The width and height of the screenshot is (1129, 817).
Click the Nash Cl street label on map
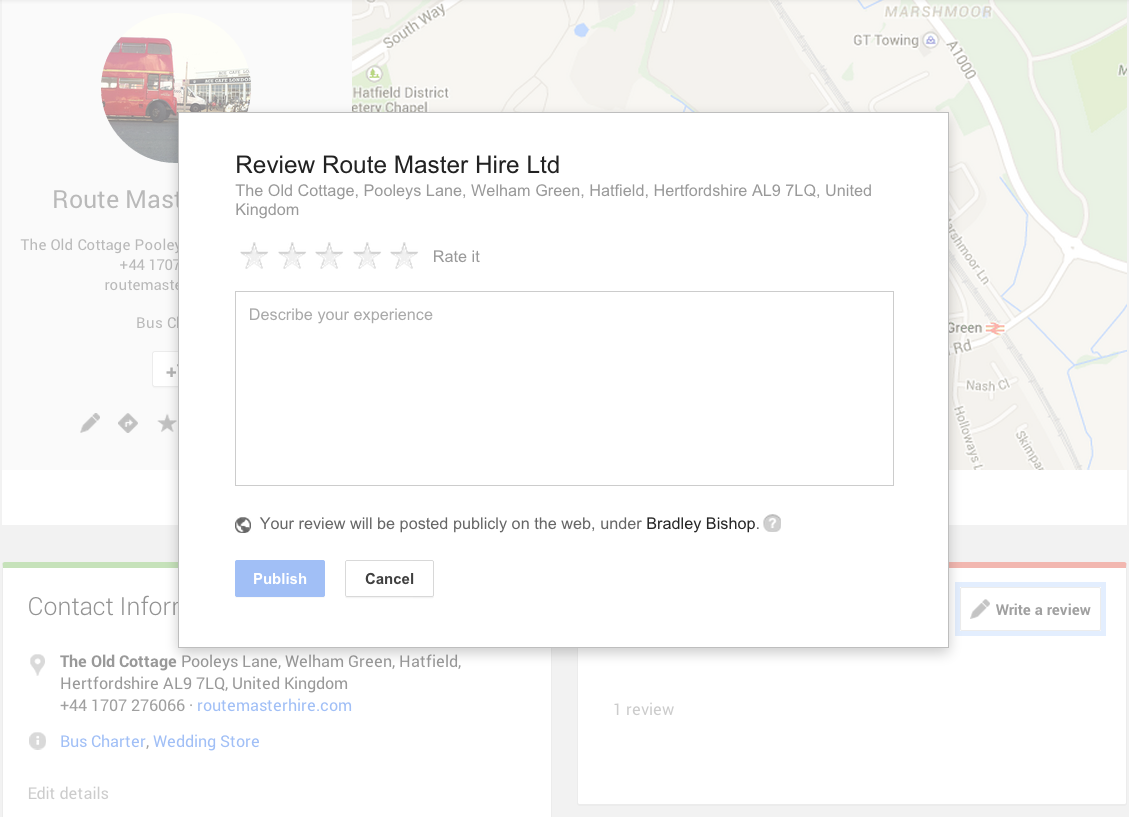tap(987, 385)
